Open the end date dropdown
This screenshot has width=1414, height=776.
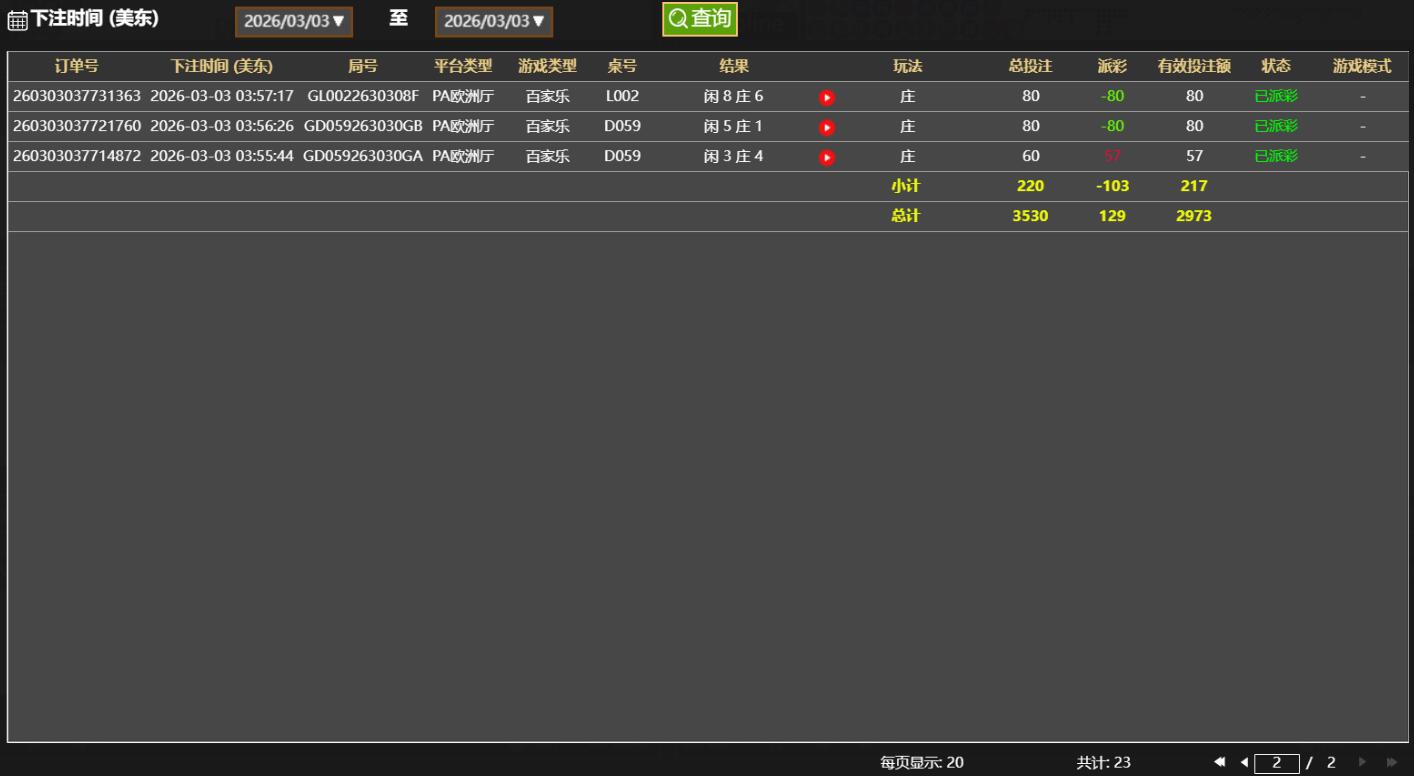[x=494, y=21]
